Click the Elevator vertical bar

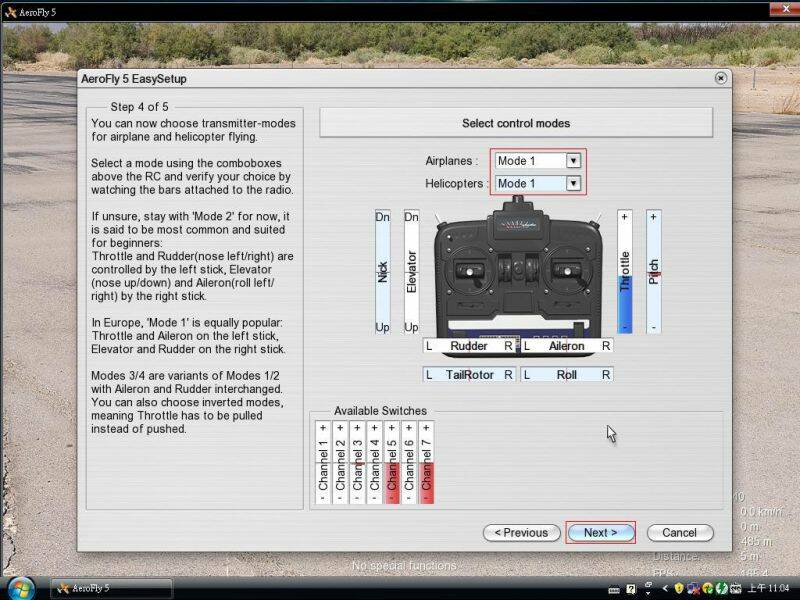pyautogui.click(x=411, y=272)
